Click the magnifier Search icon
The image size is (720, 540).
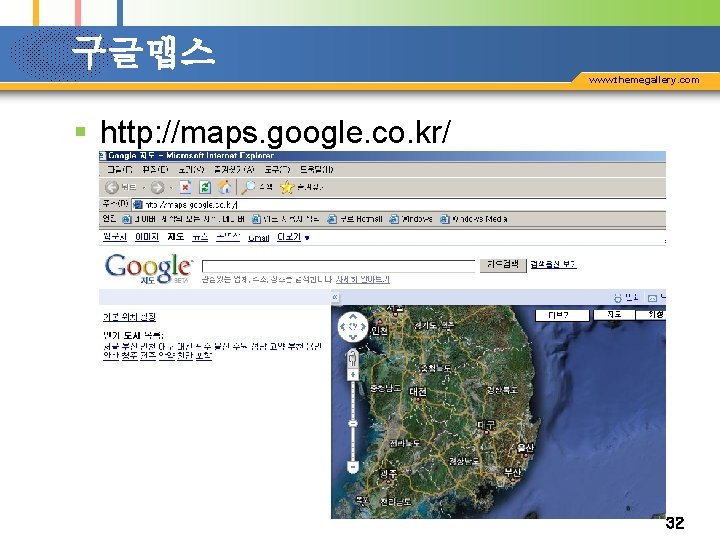tap(248, 187)
